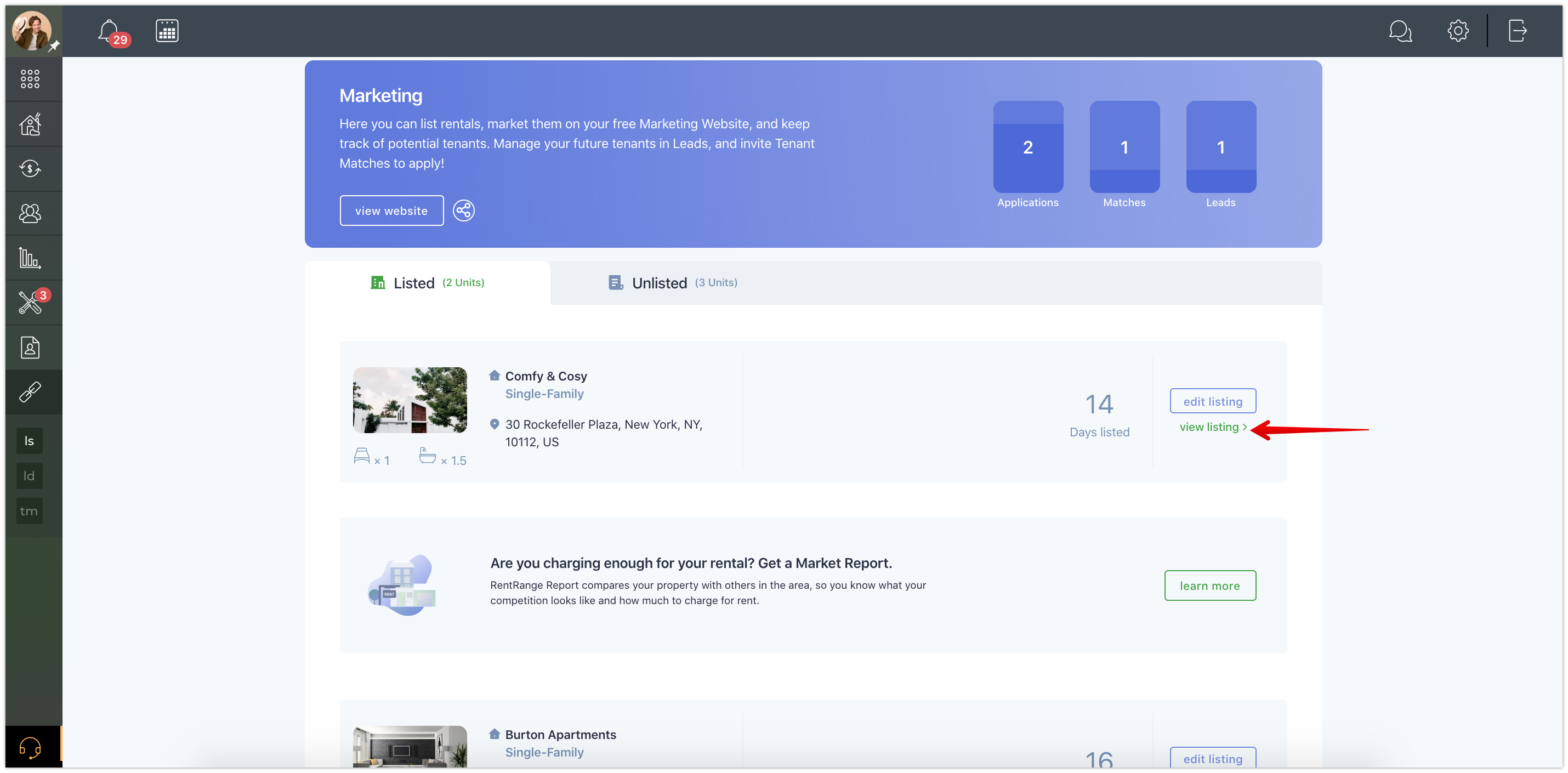Open the tenant screening document icon
The image size is (1568, 773).
(x=30, y=348)
